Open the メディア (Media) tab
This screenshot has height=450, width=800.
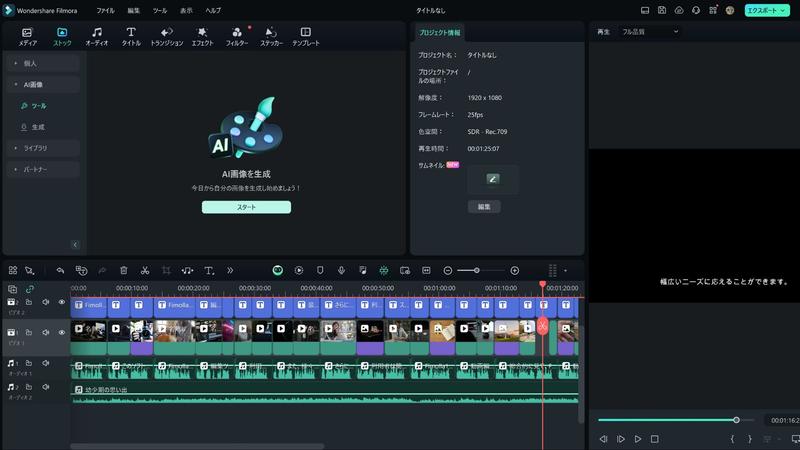pos(28,37)
